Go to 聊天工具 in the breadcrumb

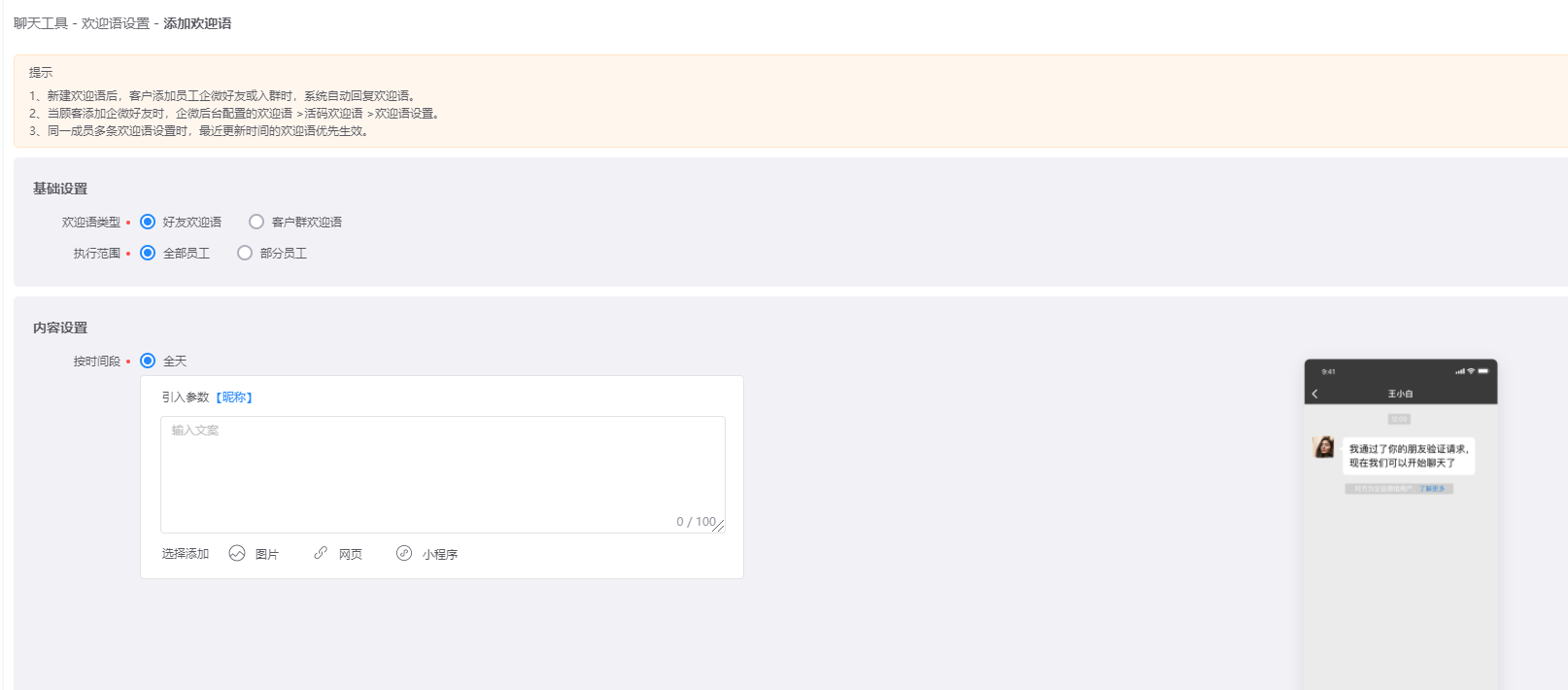click(x=41, y=23)
